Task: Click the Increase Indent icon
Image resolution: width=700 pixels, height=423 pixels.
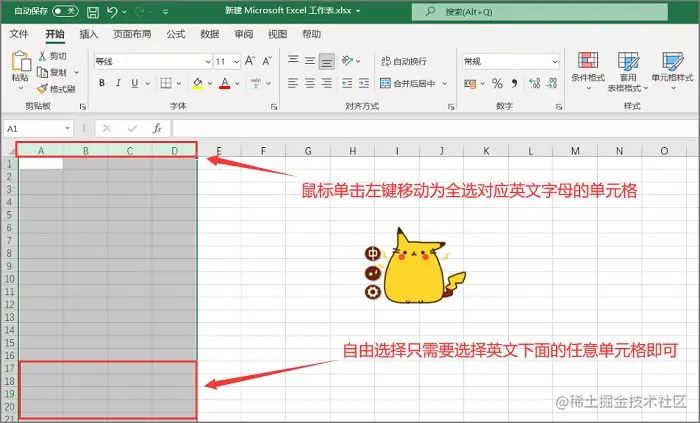Action: click(x=364, y=83)
